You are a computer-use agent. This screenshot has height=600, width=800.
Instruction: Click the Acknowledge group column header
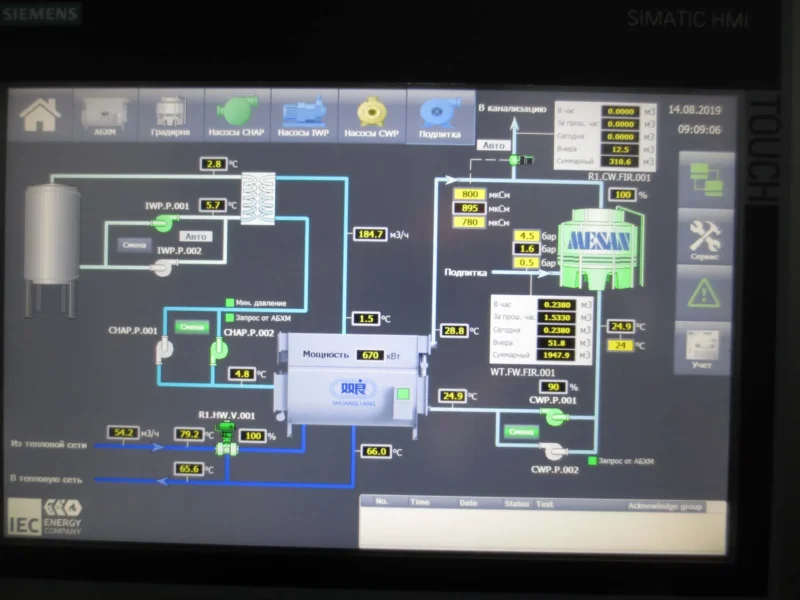[665, 506]
